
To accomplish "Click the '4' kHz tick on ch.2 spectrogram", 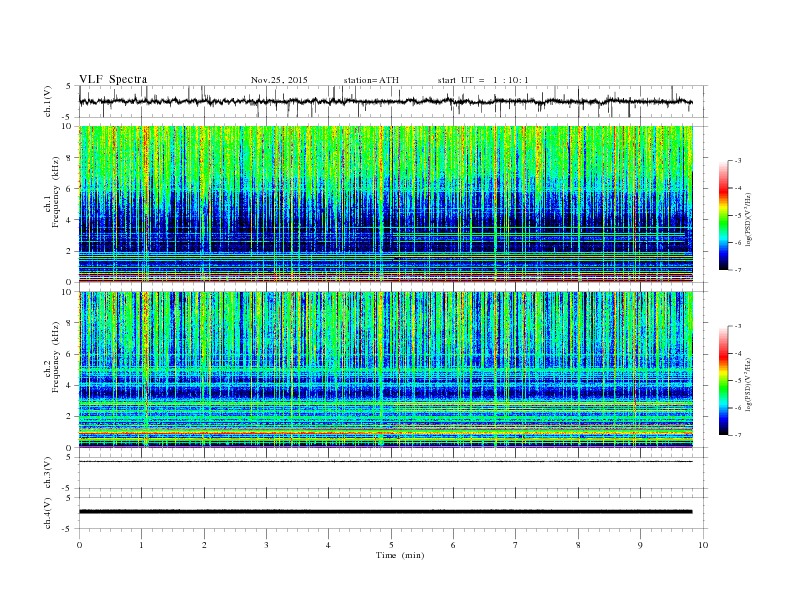I will (69, 385).
